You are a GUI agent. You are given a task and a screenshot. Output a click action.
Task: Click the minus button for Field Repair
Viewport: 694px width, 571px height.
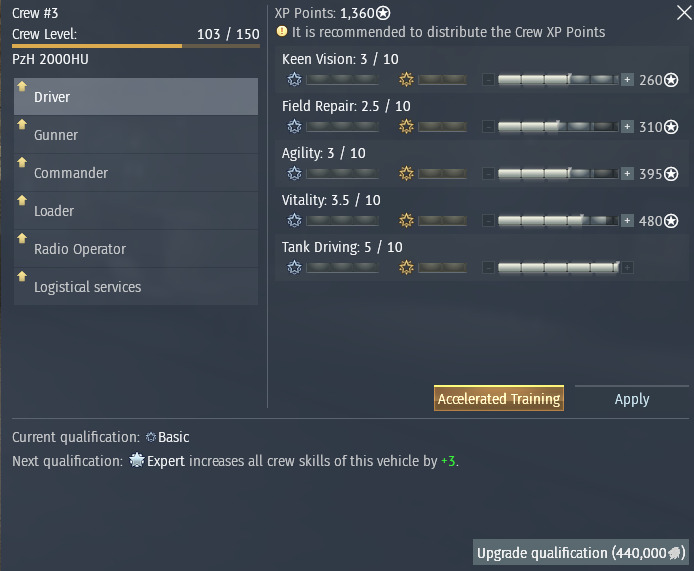coord(488,127)
